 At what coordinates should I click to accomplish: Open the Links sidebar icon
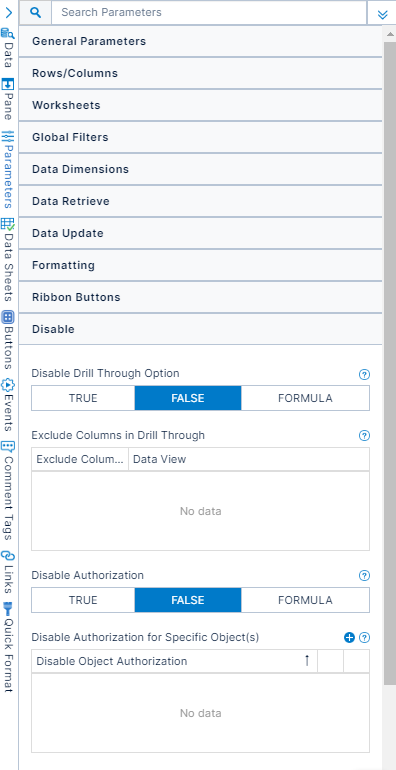[8, 556]
